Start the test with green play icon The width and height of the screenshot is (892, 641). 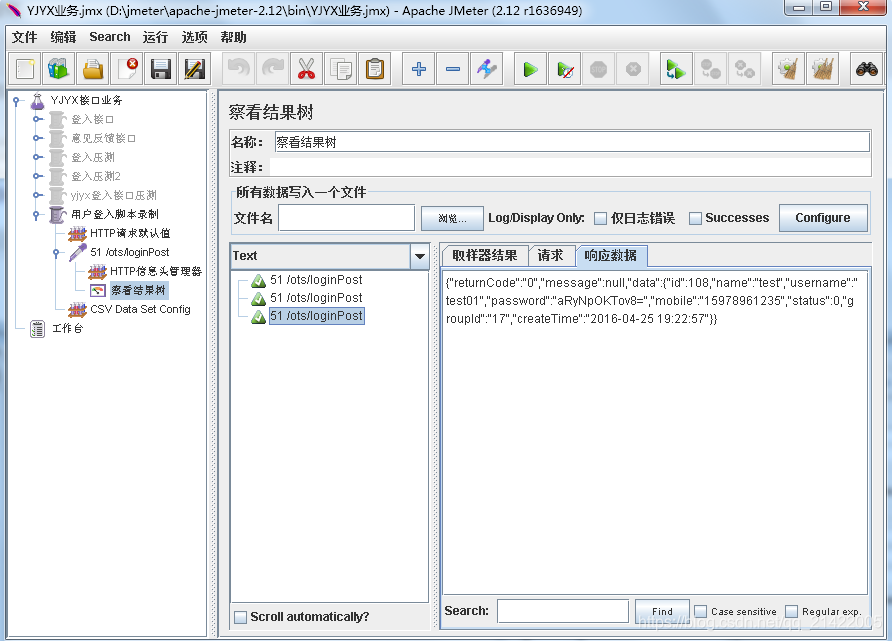coord(531,69)
